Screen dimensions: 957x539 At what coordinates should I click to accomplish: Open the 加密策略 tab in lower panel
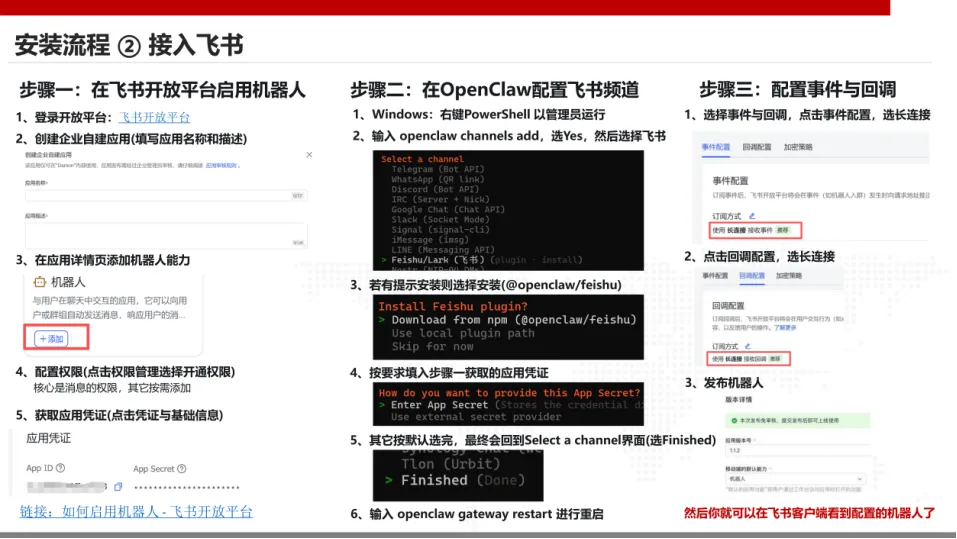(789, 276)
